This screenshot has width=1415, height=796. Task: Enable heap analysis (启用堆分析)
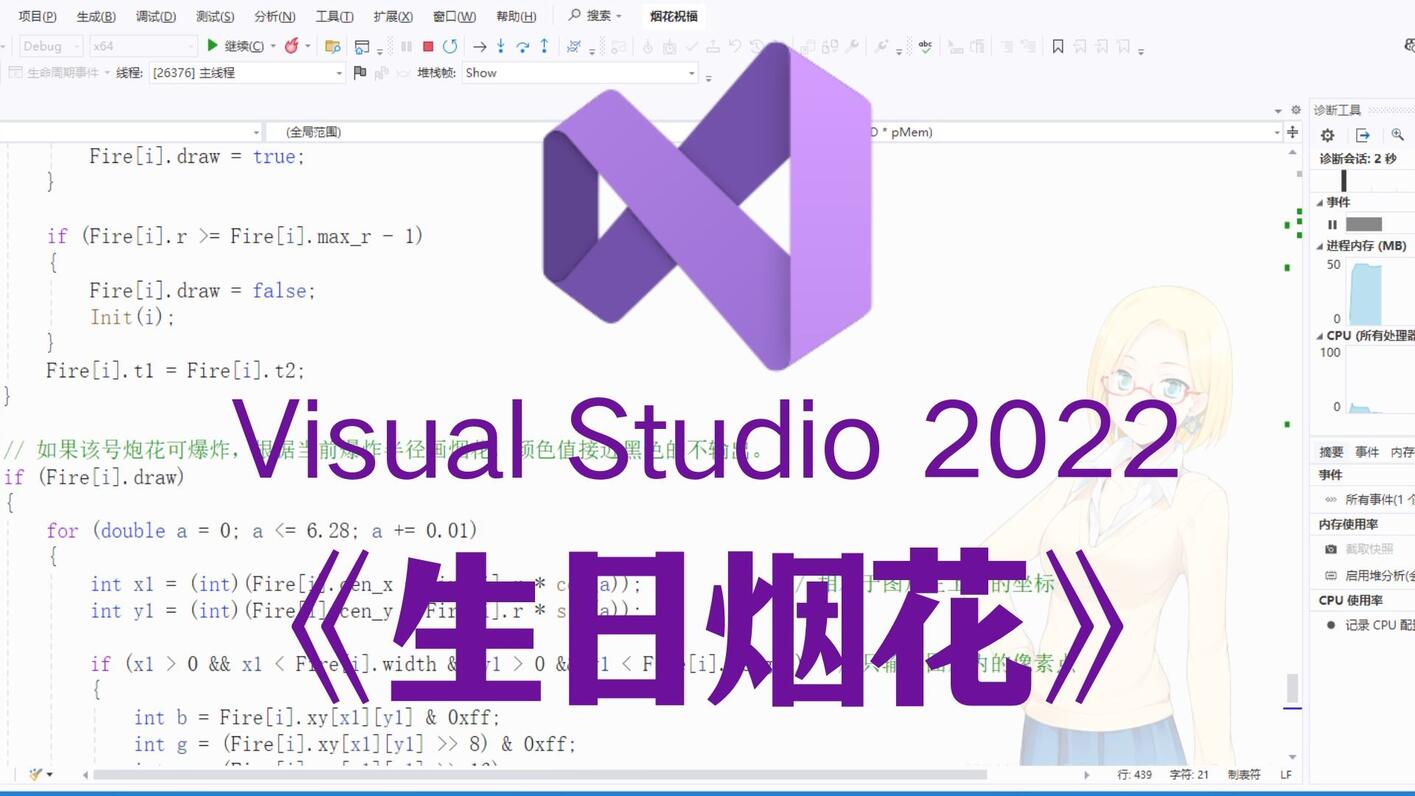click(1379, 575)
